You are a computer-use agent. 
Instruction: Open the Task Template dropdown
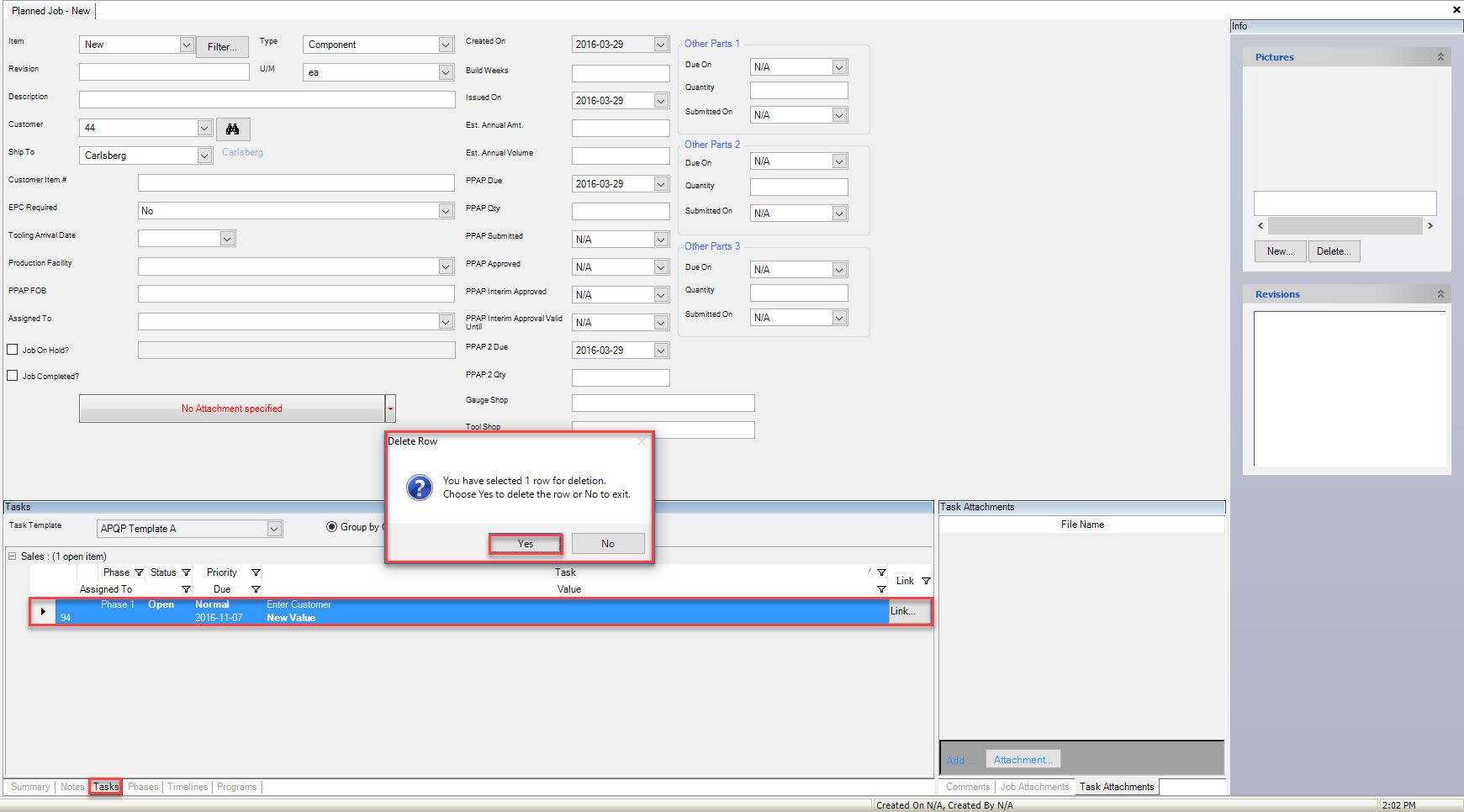274,529
